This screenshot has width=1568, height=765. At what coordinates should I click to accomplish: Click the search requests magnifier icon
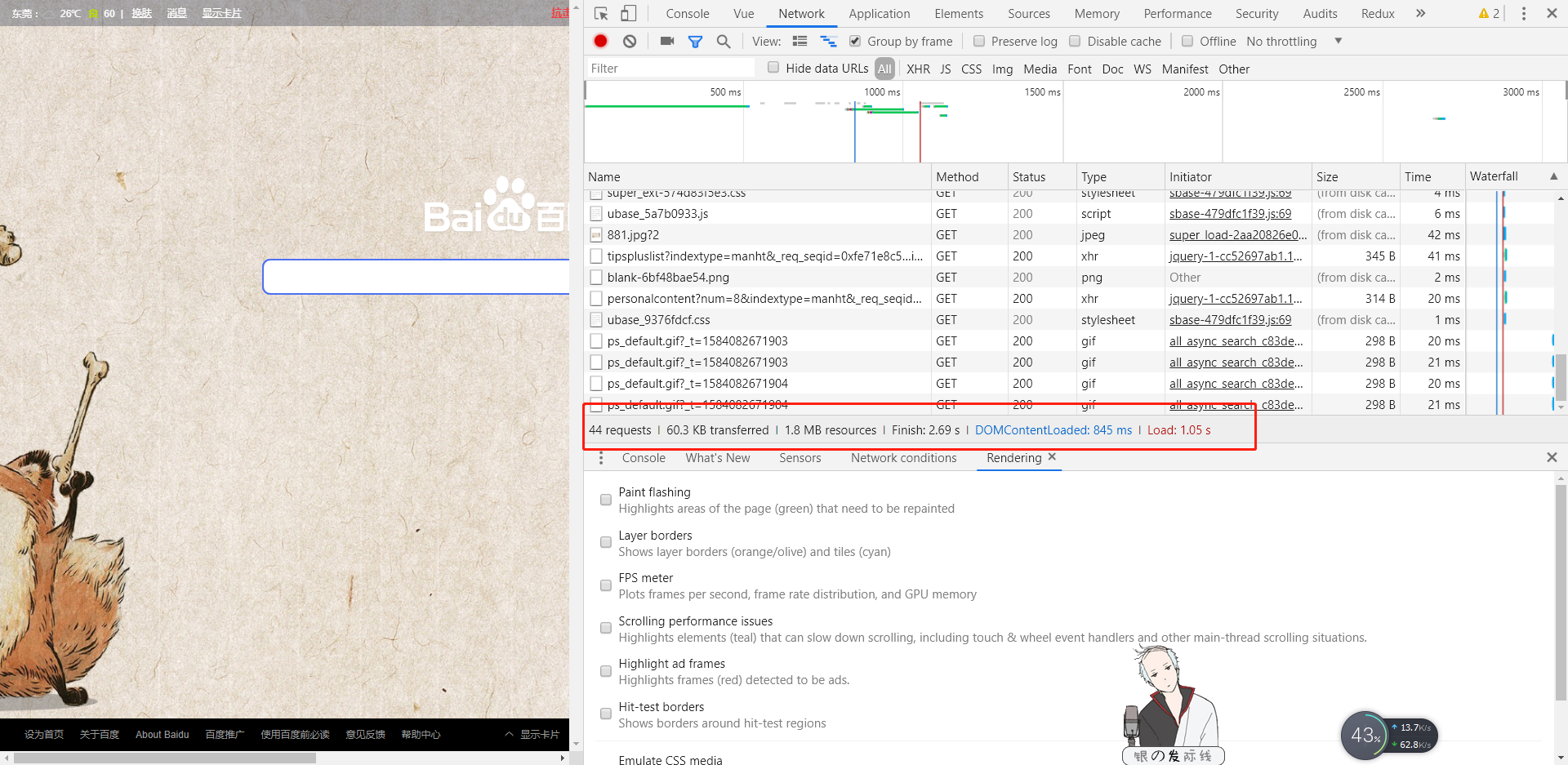click(x=723, y=41)
